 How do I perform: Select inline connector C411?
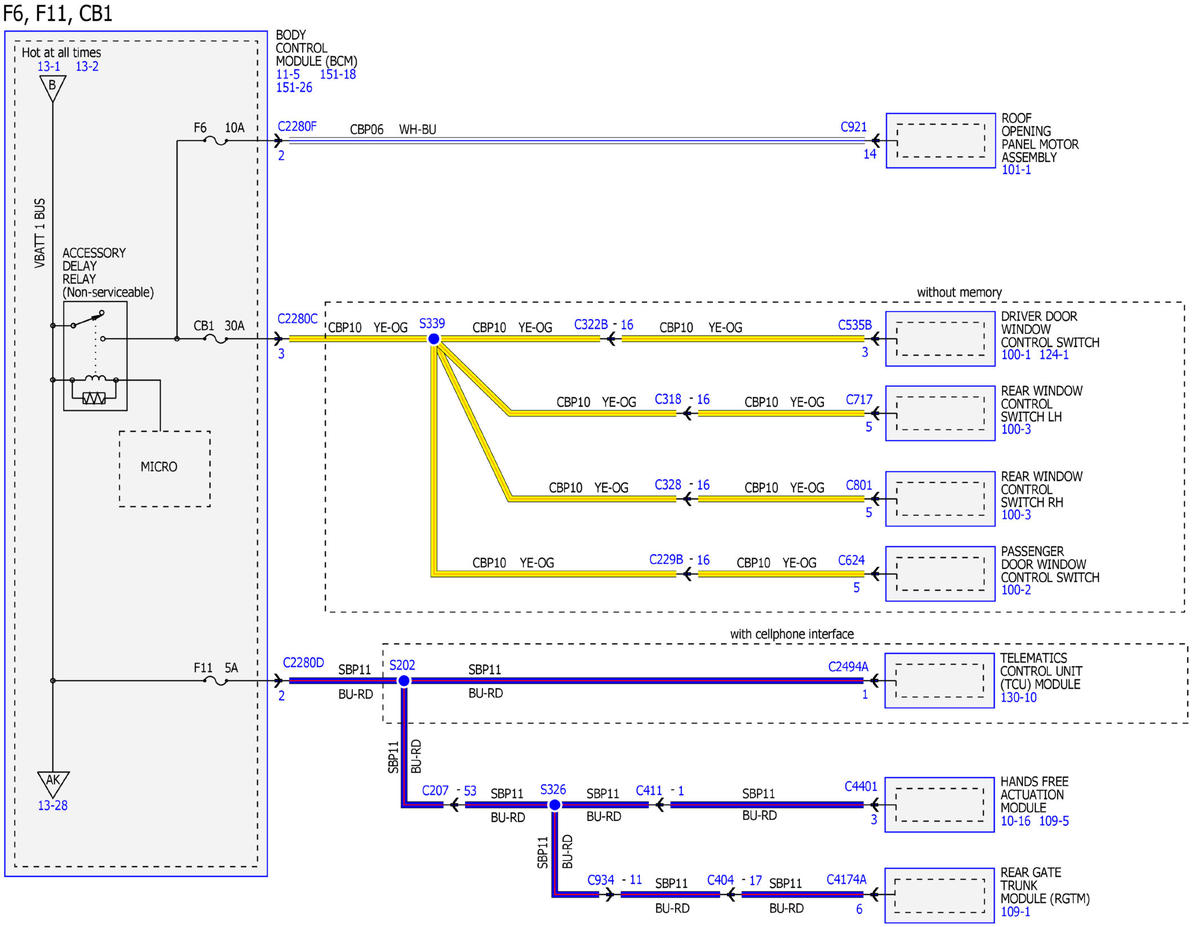tap(650, 790)
